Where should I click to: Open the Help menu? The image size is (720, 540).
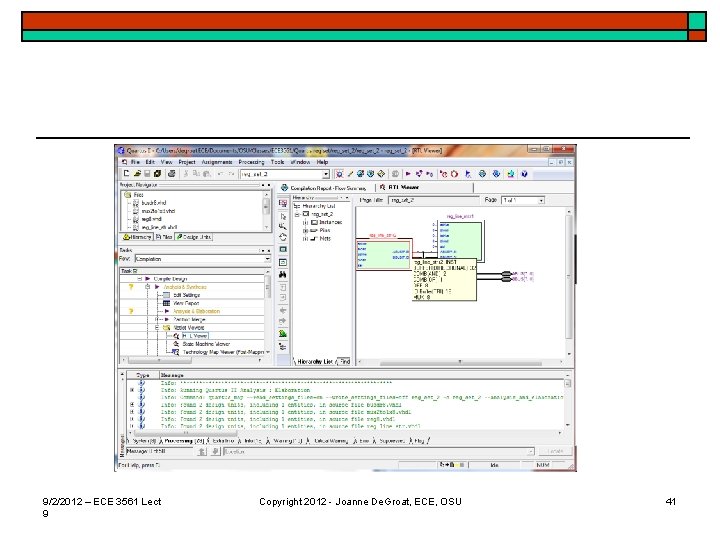coord(322,162)
